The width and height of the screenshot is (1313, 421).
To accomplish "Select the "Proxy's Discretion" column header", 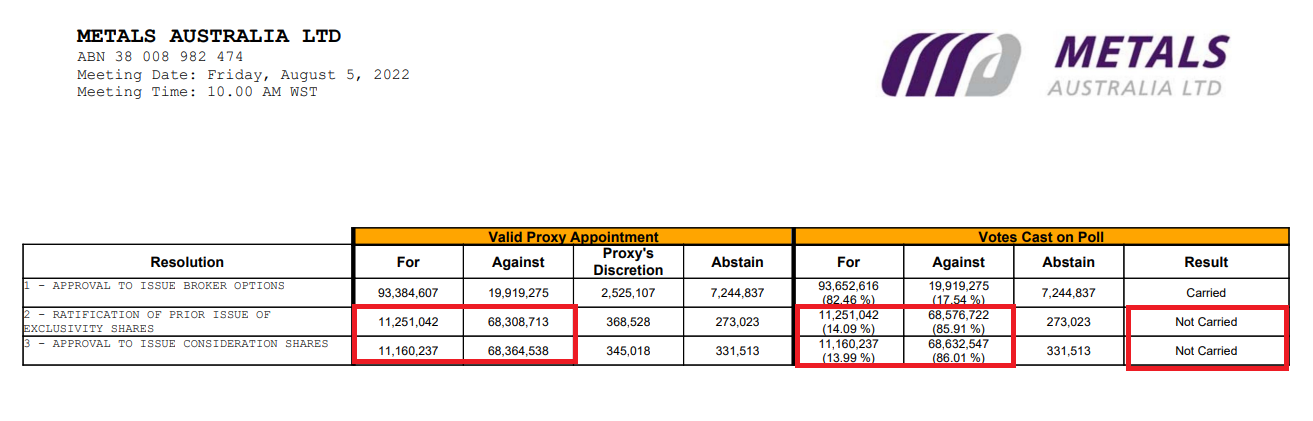I will point(628,262).
